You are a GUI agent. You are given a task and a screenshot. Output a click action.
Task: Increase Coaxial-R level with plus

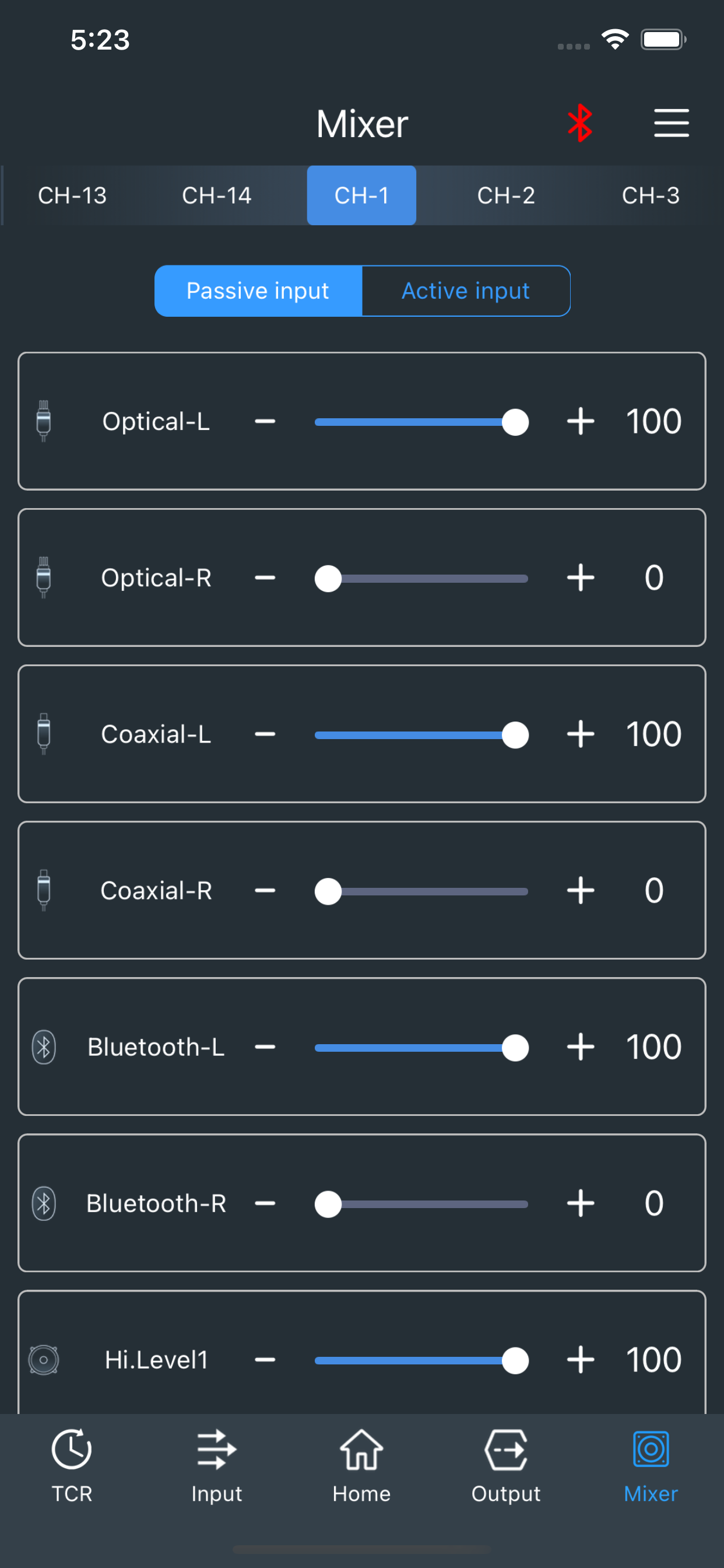(581, 891)
